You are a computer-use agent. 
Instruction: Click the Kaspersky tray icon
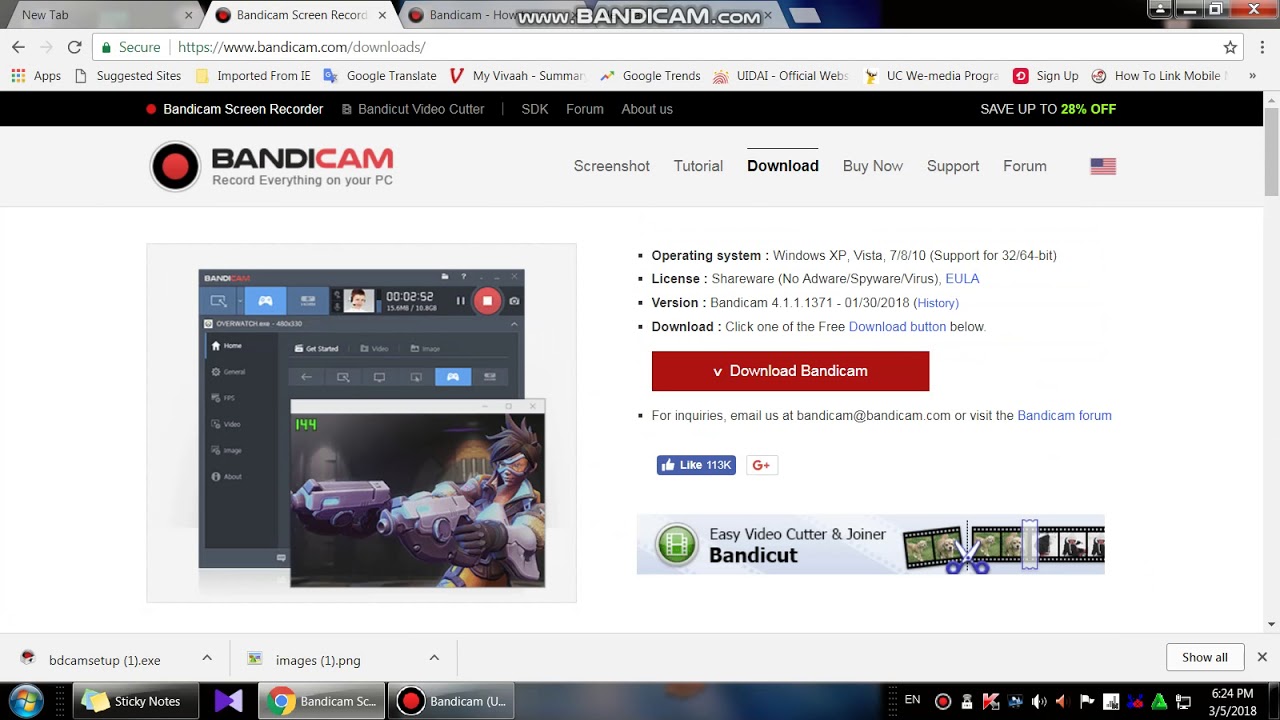tap(991, 701)
